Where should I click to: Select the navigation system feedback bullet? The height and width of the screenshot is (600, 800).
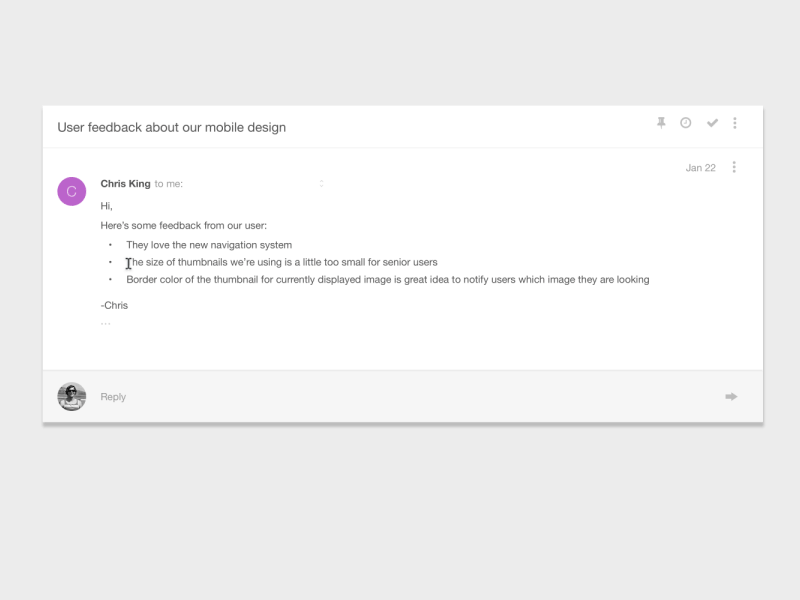tap(208, 244)
